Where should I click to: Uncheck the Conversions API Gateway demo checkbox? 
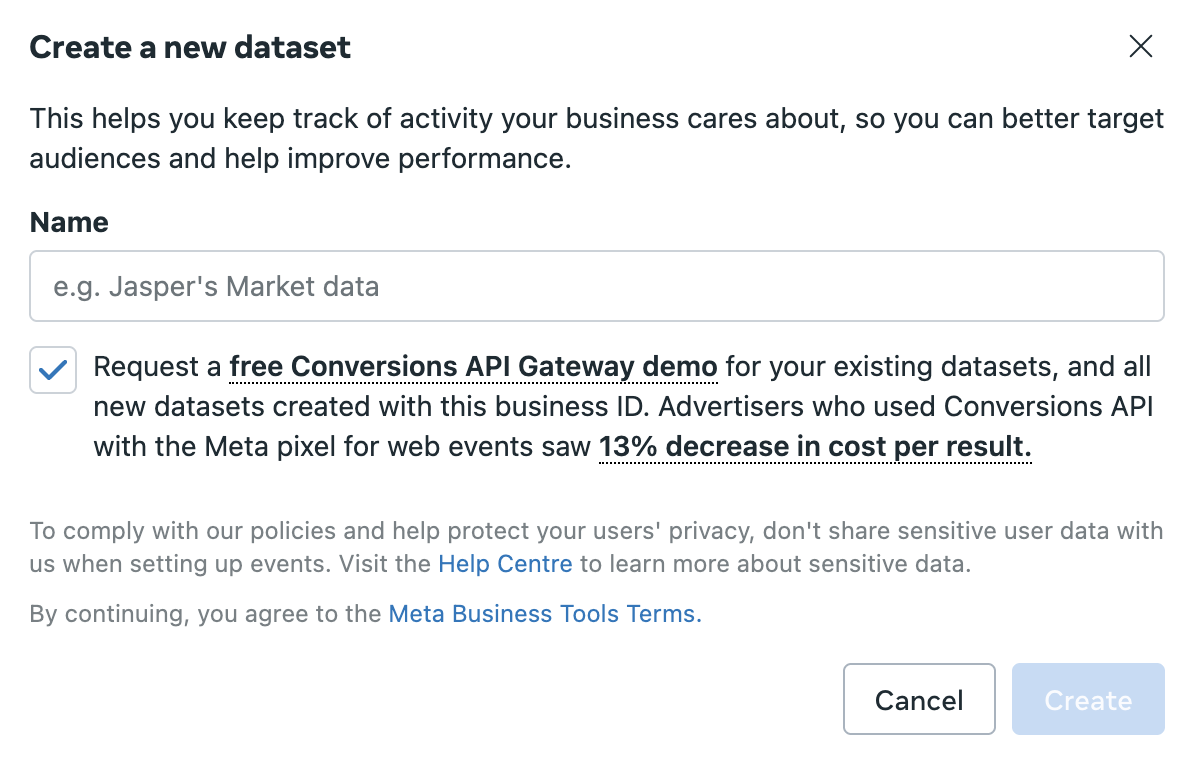(x=53, y=370)
